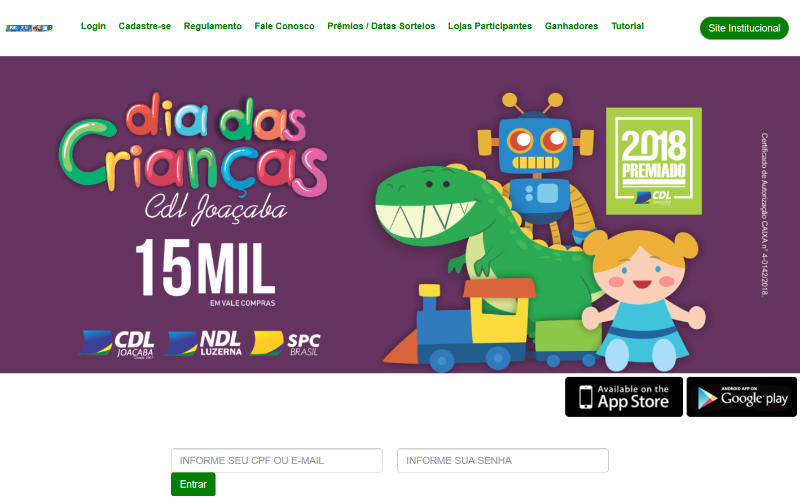The height and width of the screenshot is (504, 800).
Task: Click the small site logo in header
Action: (x=29, y=28)
